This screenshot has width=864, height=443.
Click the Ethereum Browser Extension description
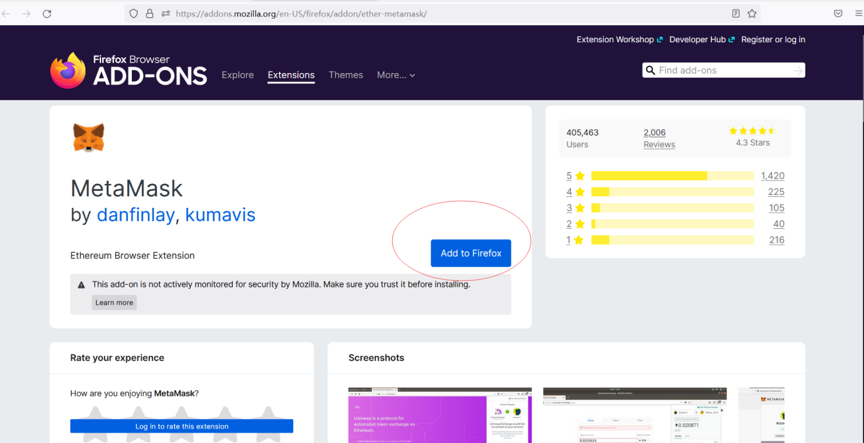tap(132, 256)
